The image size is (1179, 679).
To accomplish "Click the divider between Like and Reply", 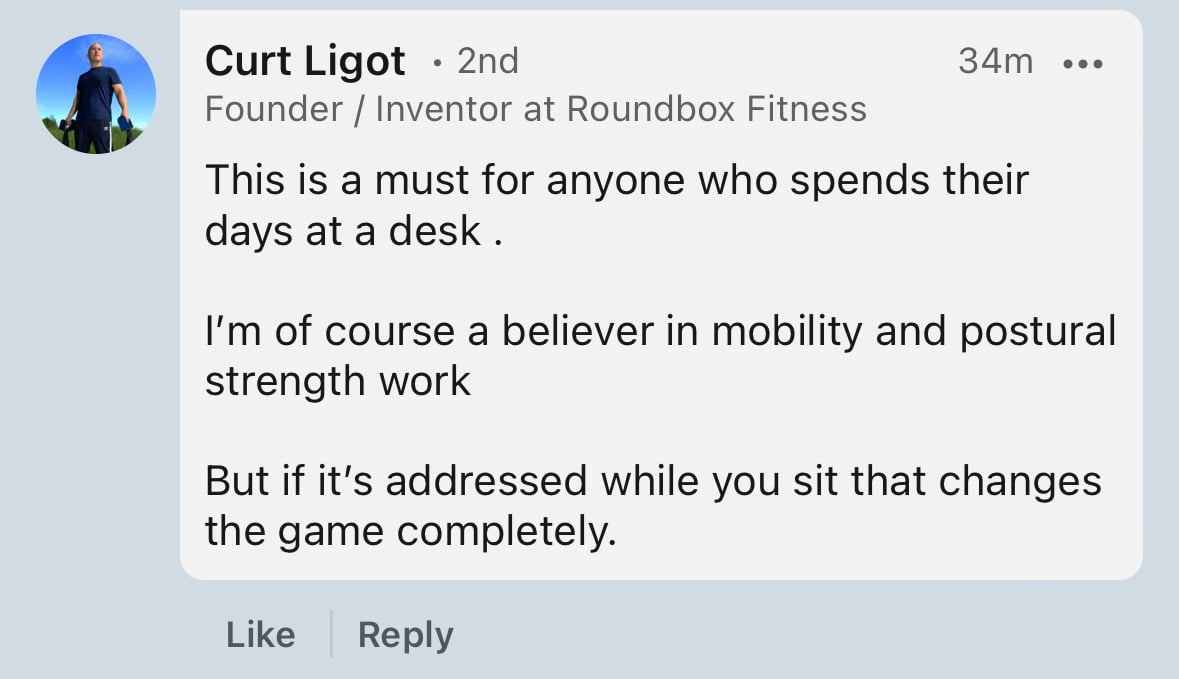I will coord(331,635).
